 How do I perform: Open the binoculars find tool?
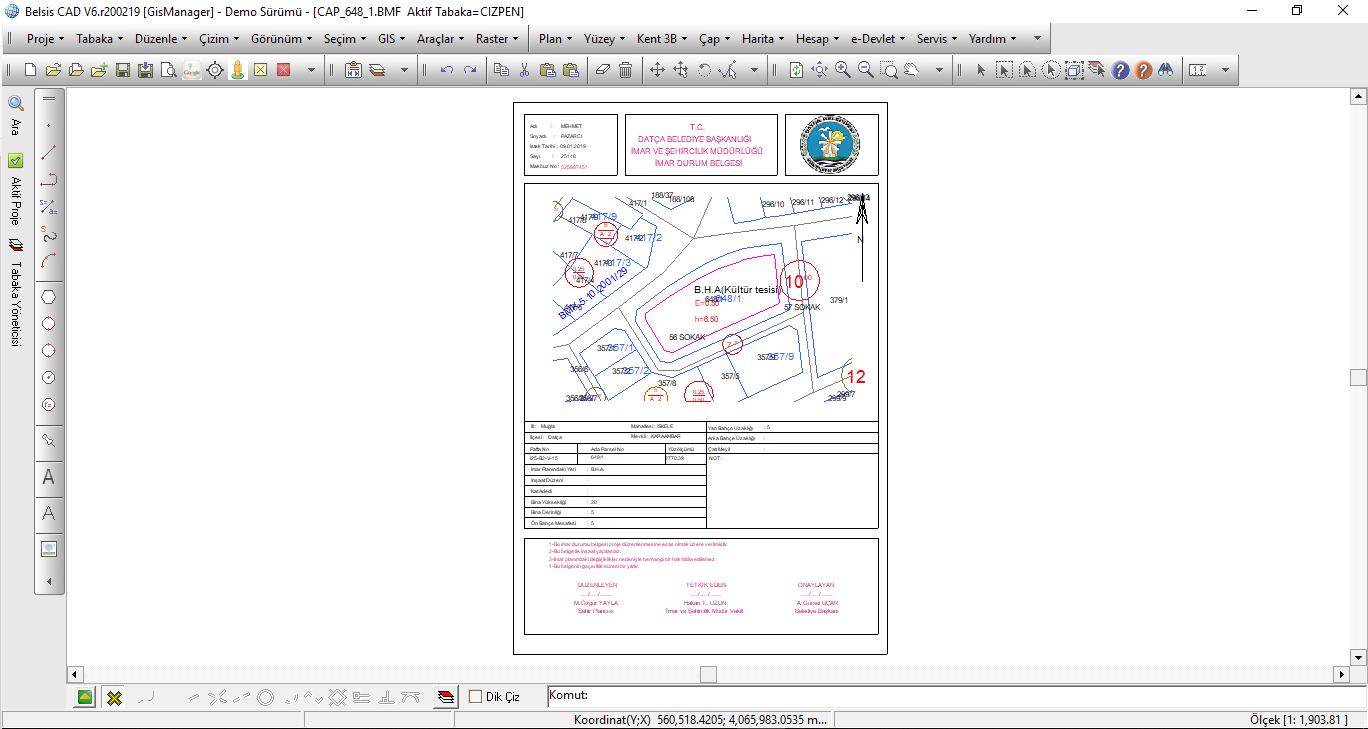[x=1166, y=70]
